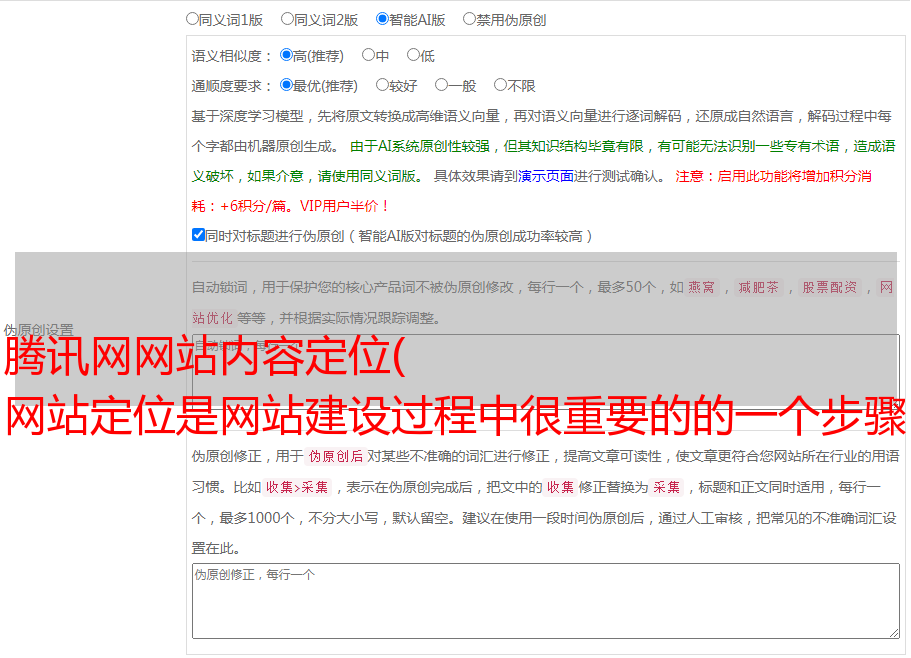
Task: Click the 燕窝 example keyword
Action: click(x=701, y=287)
